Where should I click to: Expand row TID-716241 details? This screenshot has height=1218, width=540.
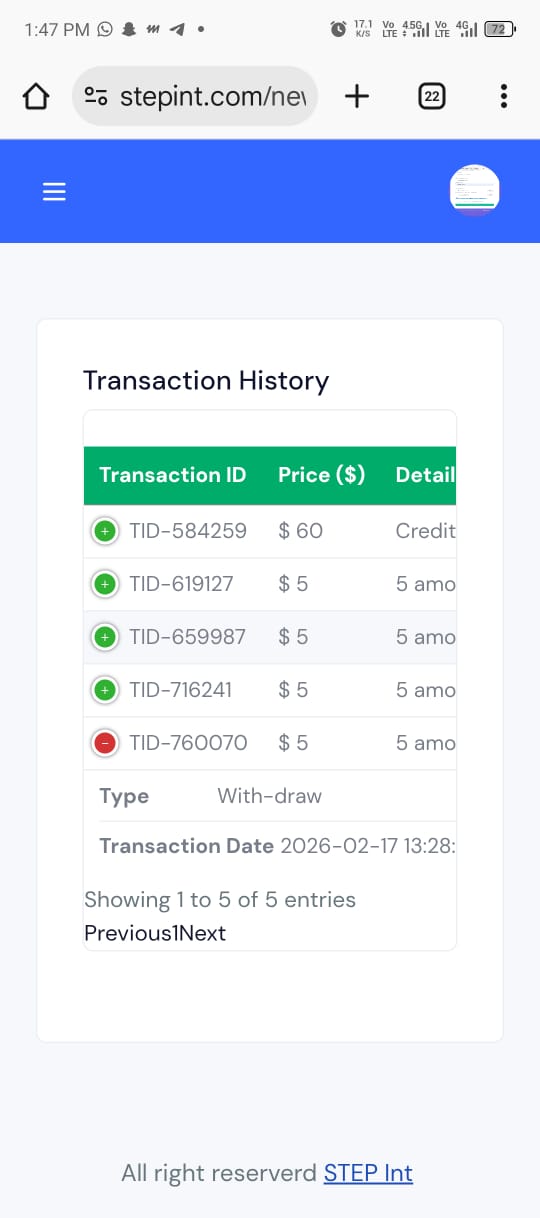[104, 690]
